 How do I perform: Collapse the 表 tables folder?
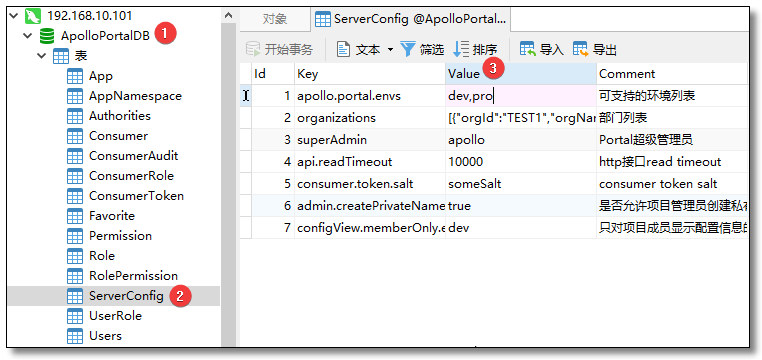42,56
